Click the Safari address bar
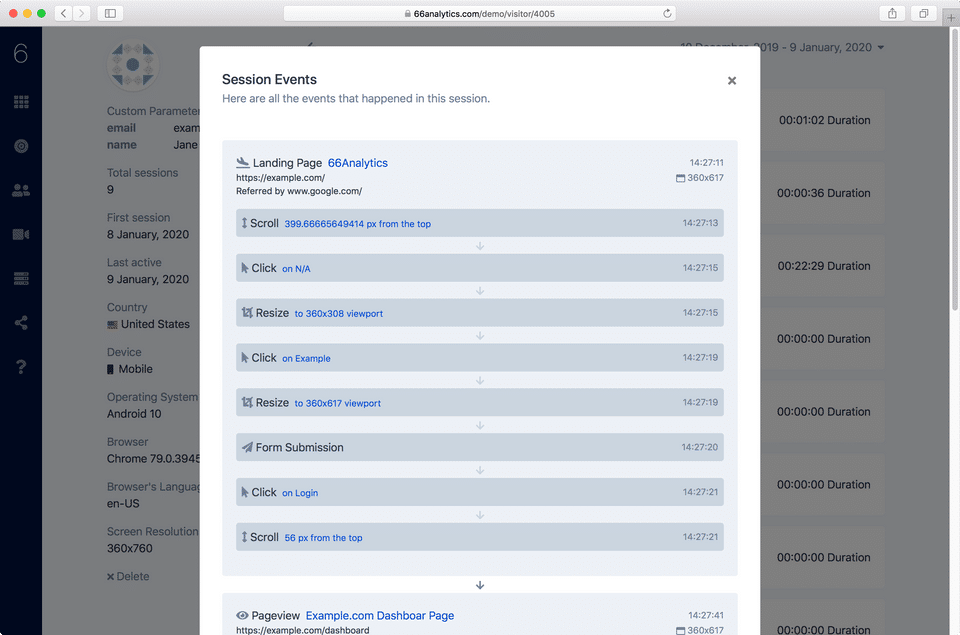960x635 pixels. pyautogui.click(x=480, y=14)
